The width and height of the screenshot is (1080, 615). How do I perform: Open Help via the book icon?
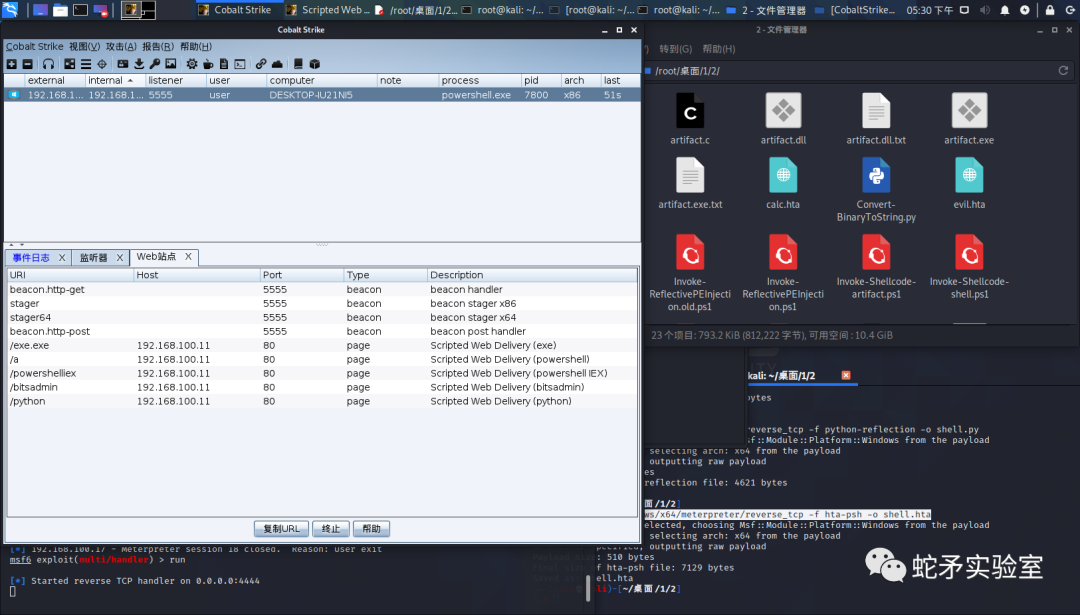[298, 64]
